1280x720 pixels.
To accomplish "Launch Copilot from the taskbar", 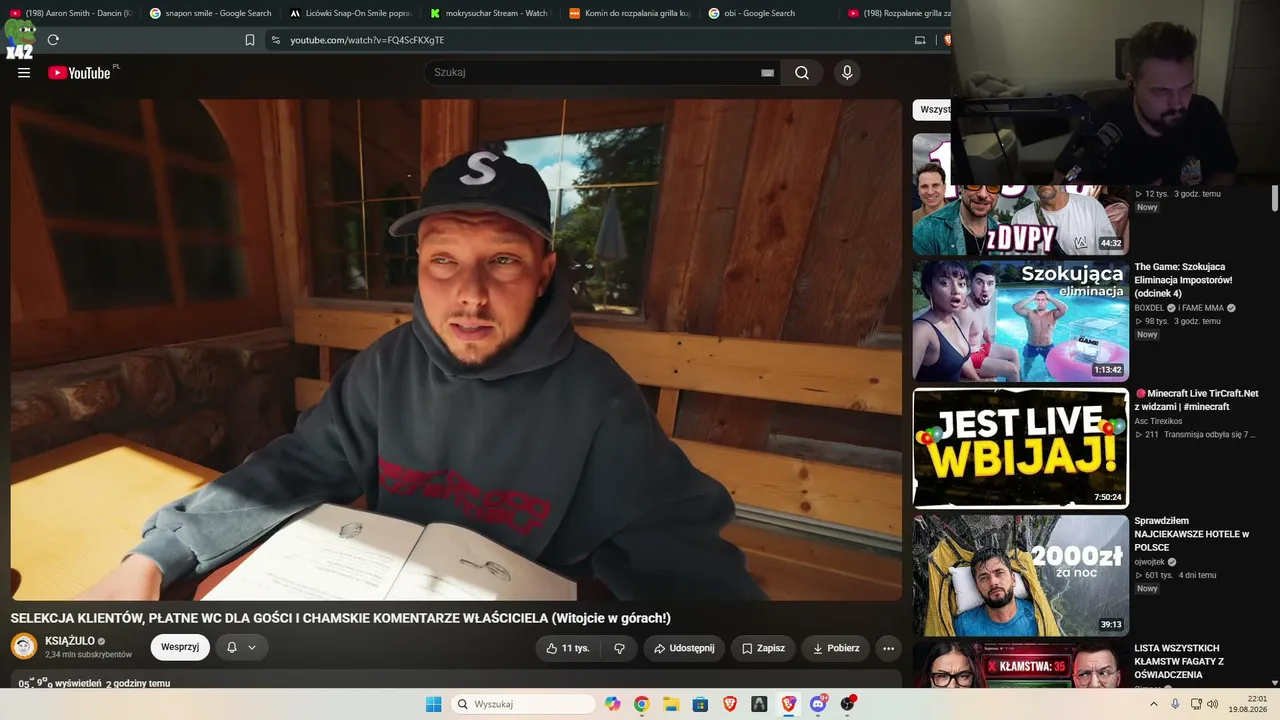I will tap(613, 704).
